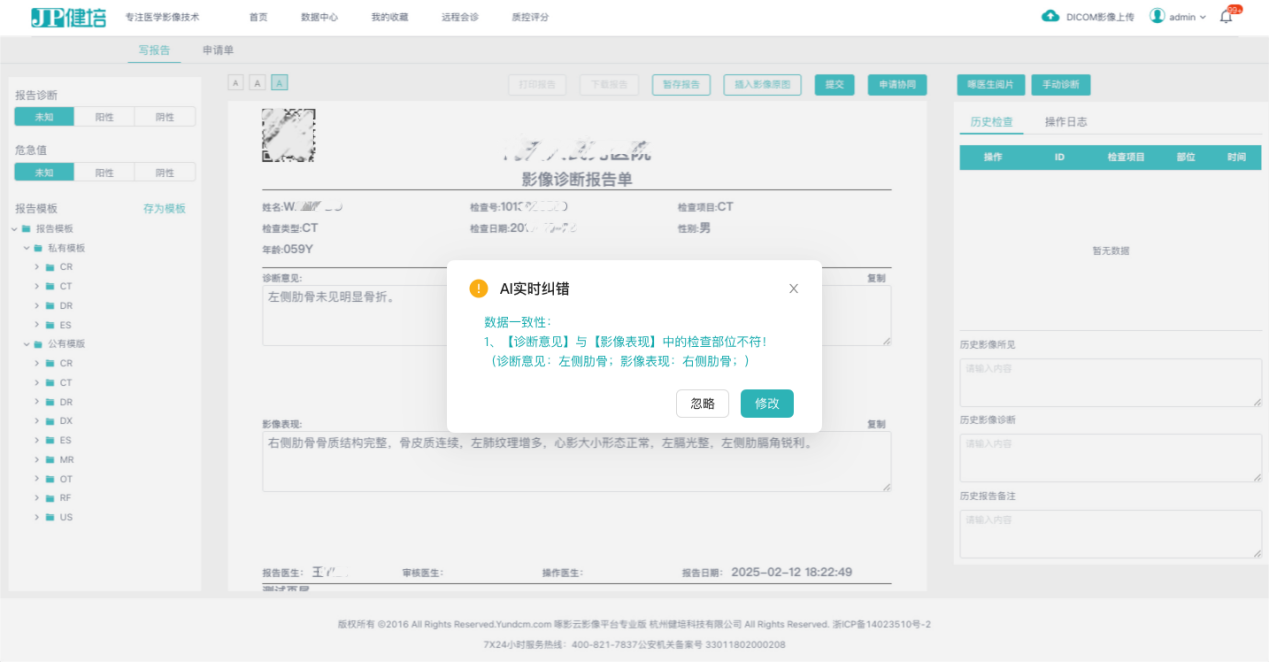Open the admin account dropdown arrow
Viewport: 1269px width, 662px height.
pos(1203,17)
